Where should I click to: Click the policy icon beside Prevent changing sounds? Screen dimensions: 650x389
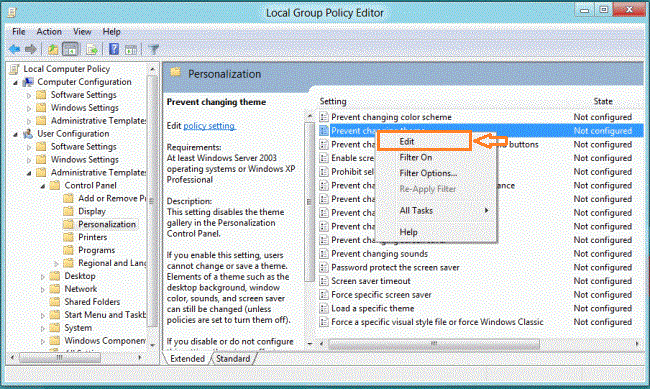coord(324,253)
